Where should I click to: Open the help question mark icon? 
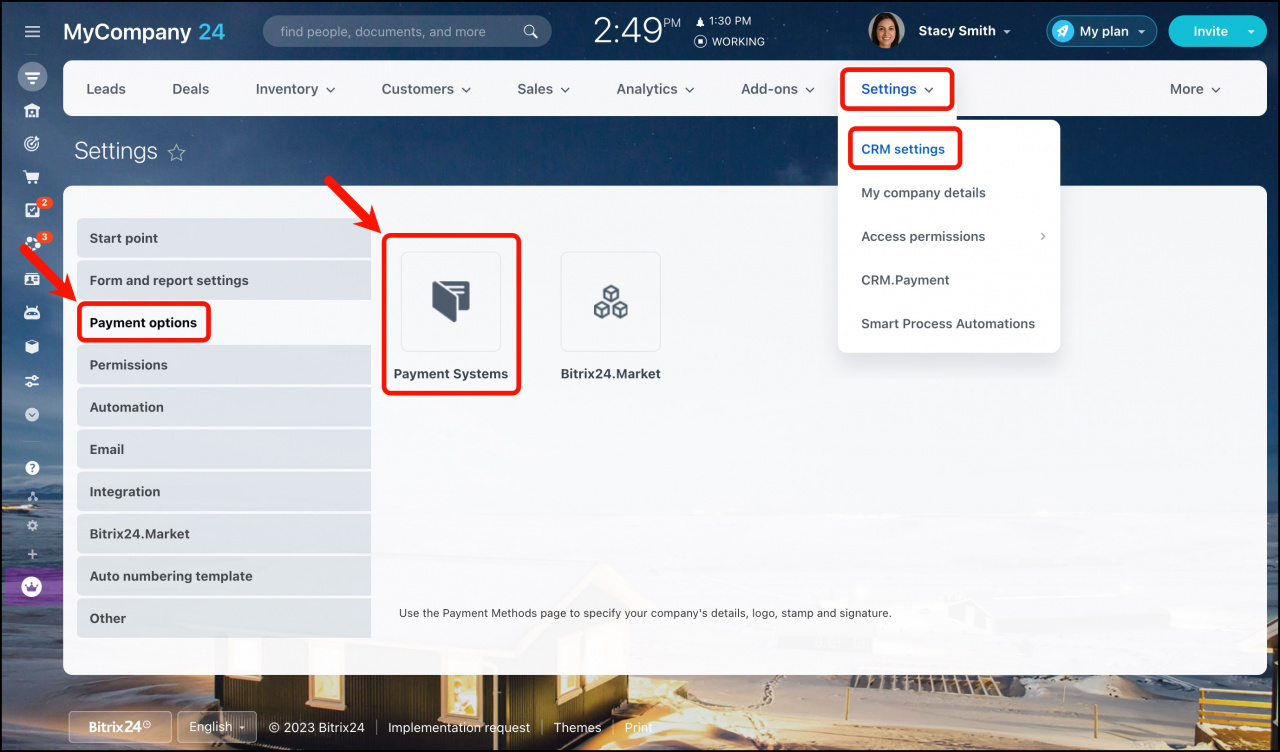click(32, 468)
